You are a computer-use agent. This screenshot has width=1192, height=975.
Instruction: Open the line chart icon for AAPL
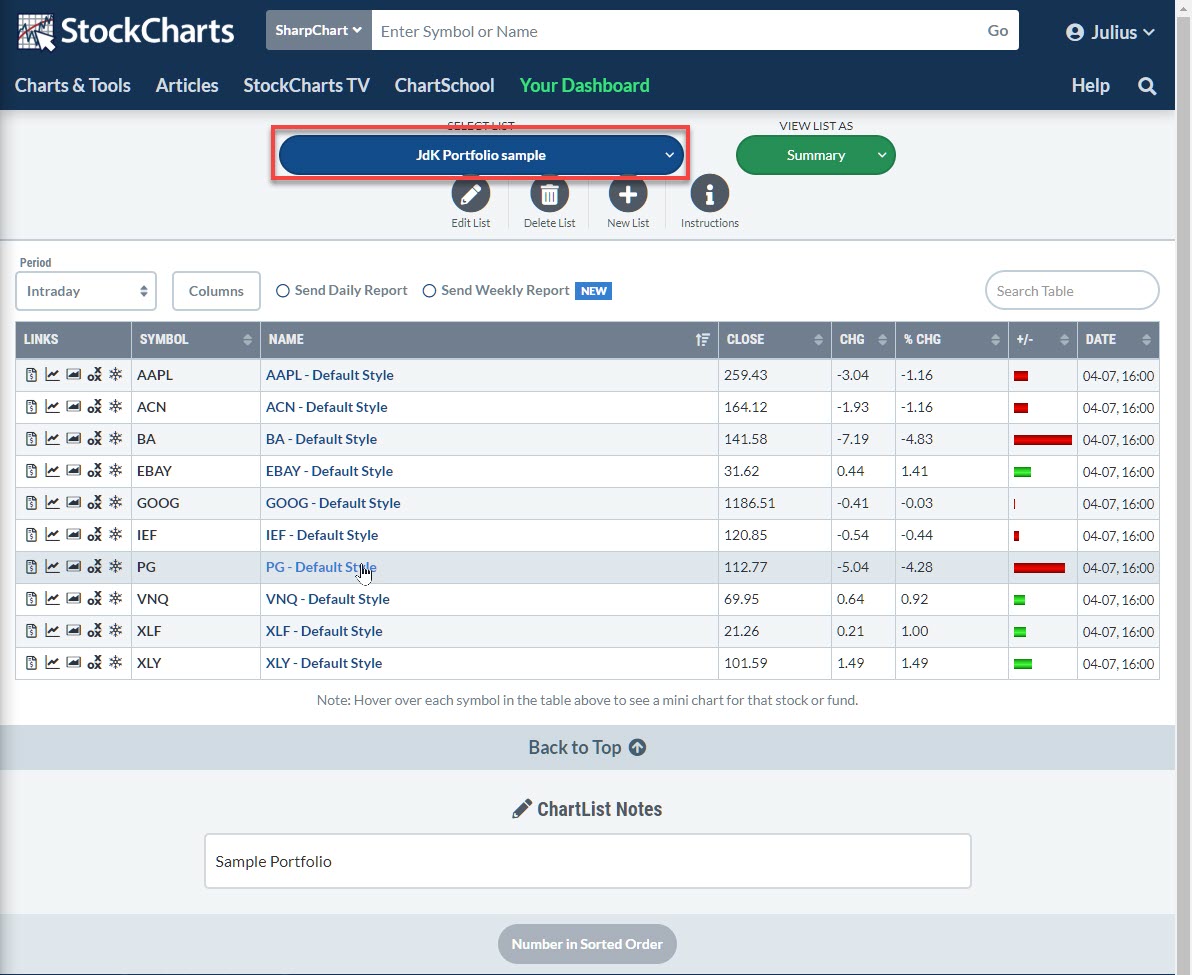(52, 375)
